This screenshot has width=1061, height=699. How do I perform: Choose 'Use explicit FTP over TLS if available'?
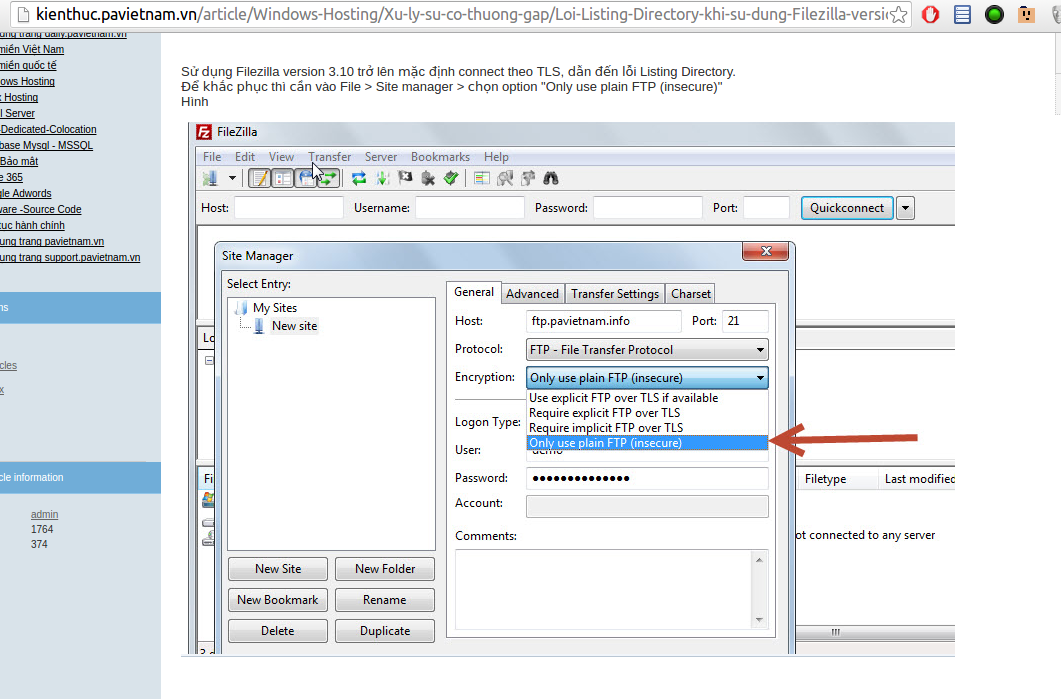[647, 398]
